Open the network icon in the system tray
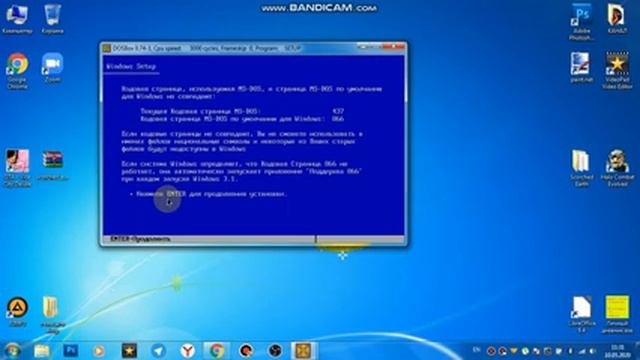This screenshot has width=640, height=360. (x=582, y=351)
